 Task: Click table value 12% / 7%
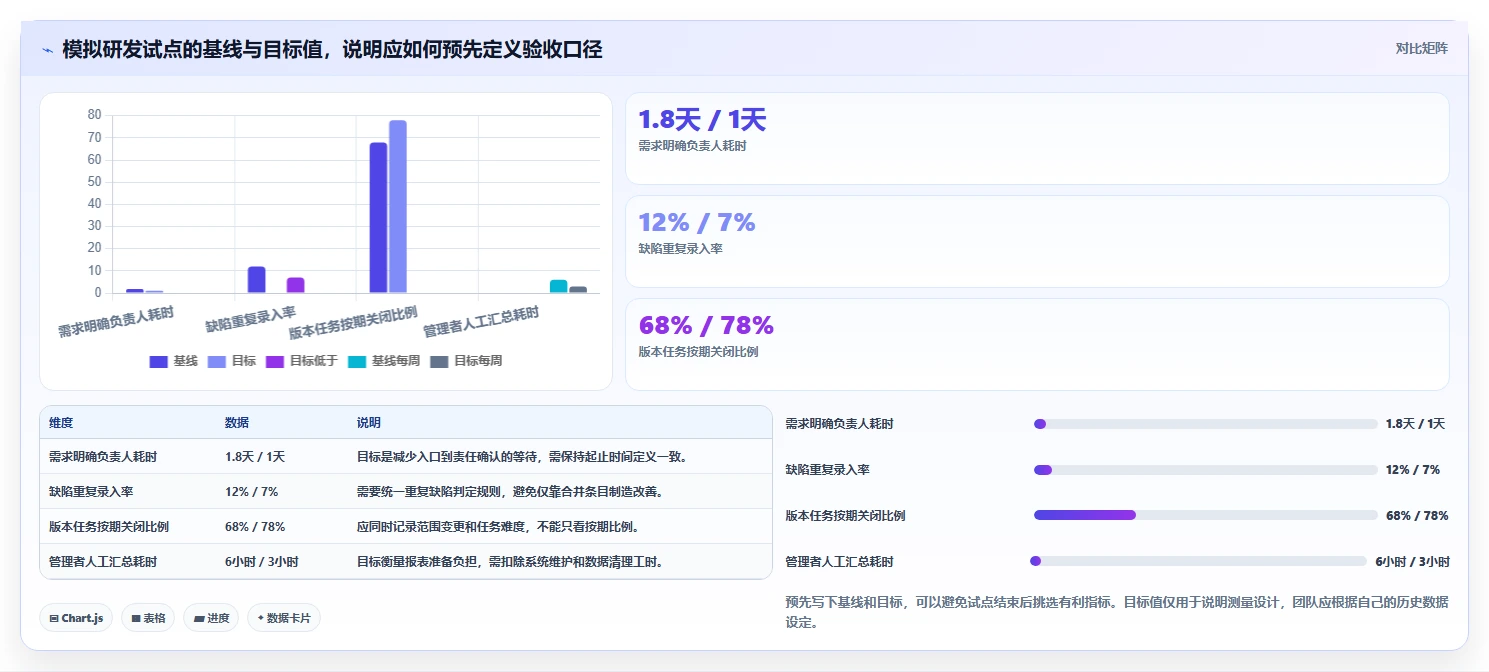(x=251, y=491)
